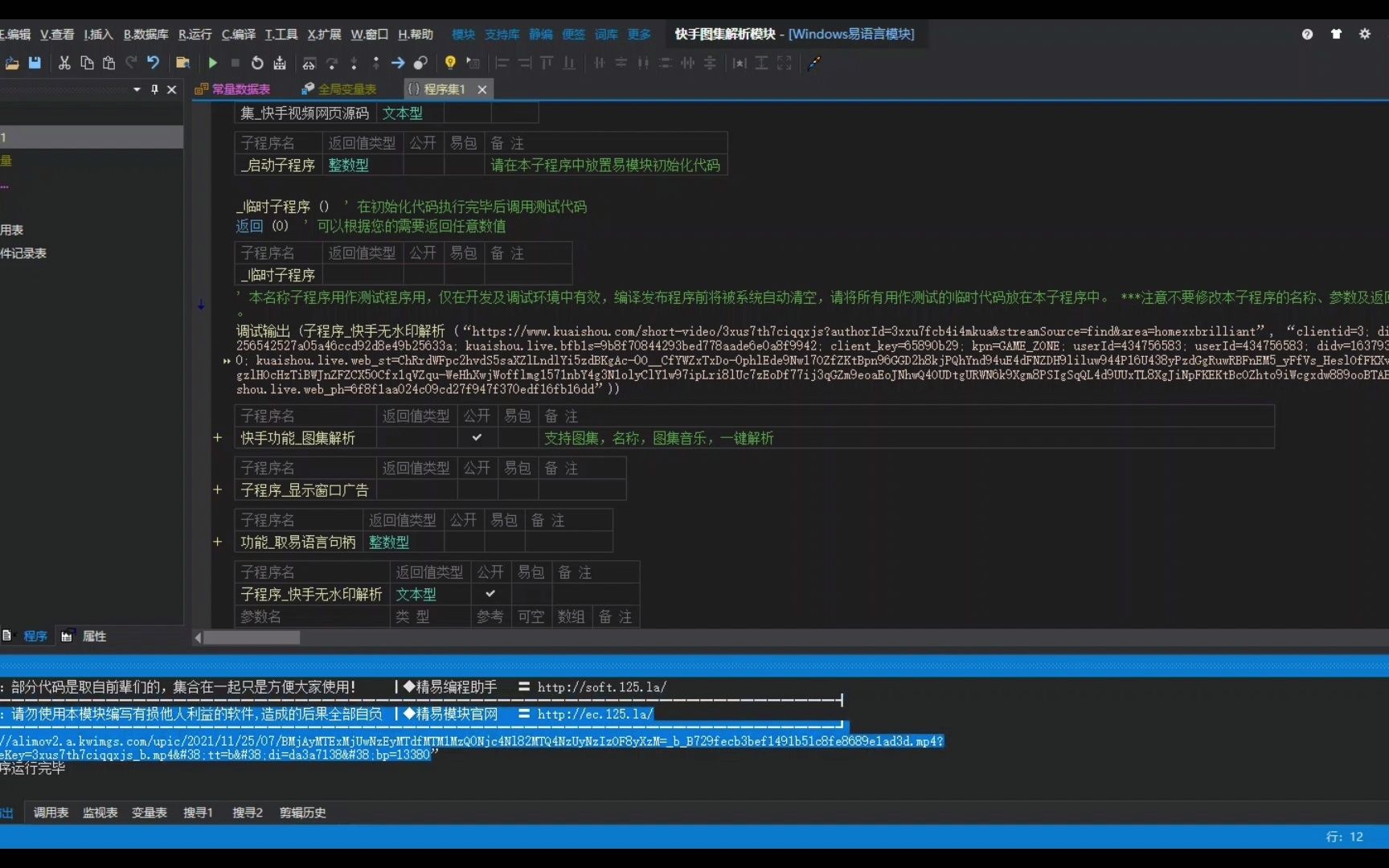The height and width of the screenshot is (868, 1389).
Task: Switch to the 常量数据表 tab
Action: click(233, 89)
